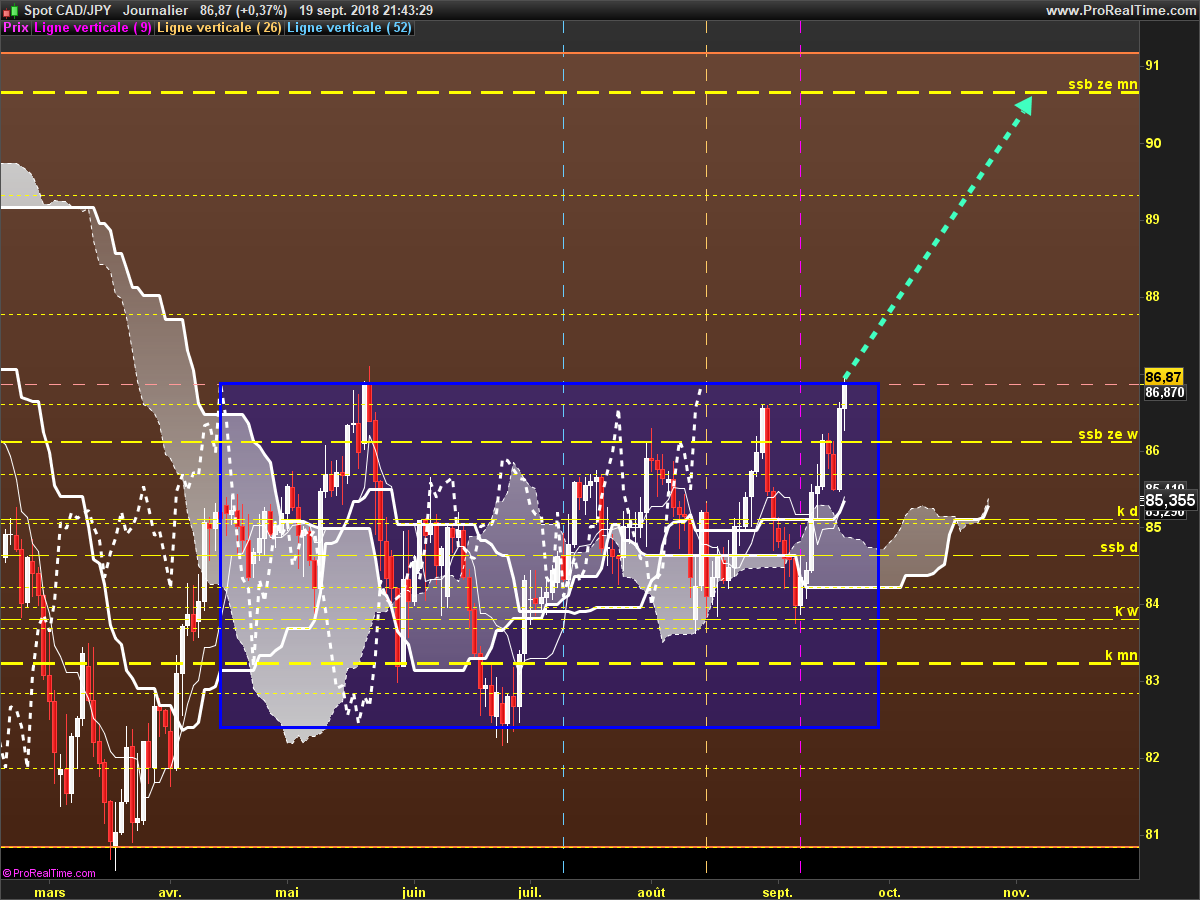Click the sept. label on the time axis
The image size is (1200, 900).
click(778, 891)
